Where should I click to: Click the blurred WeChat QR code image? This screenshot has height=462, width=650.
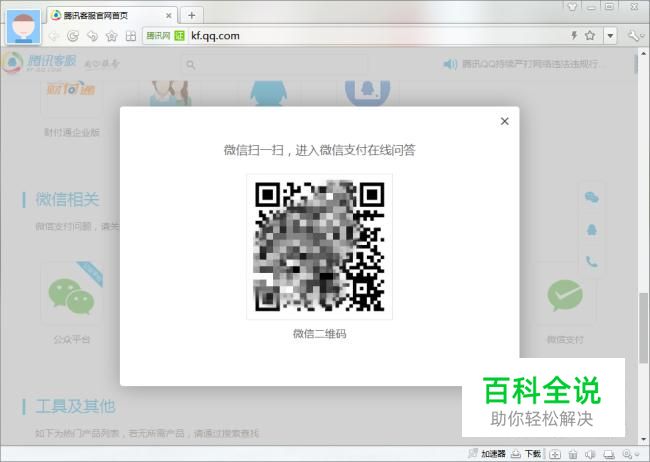320,247
